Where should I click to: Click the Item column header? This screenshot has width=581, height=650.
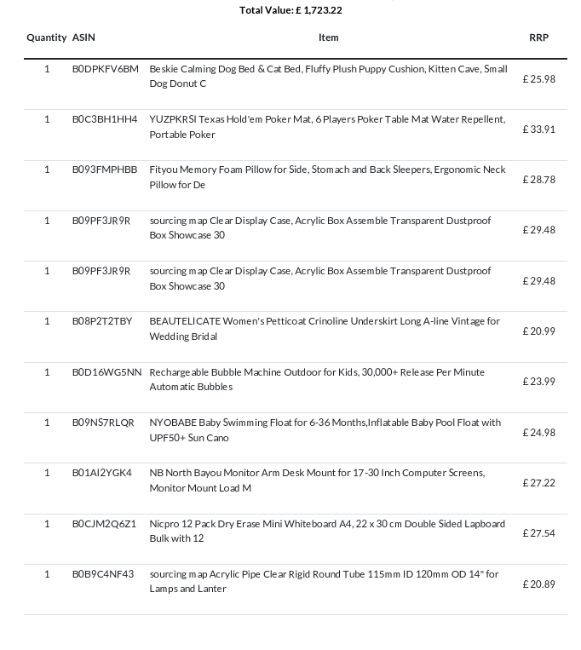coord(328,38)
